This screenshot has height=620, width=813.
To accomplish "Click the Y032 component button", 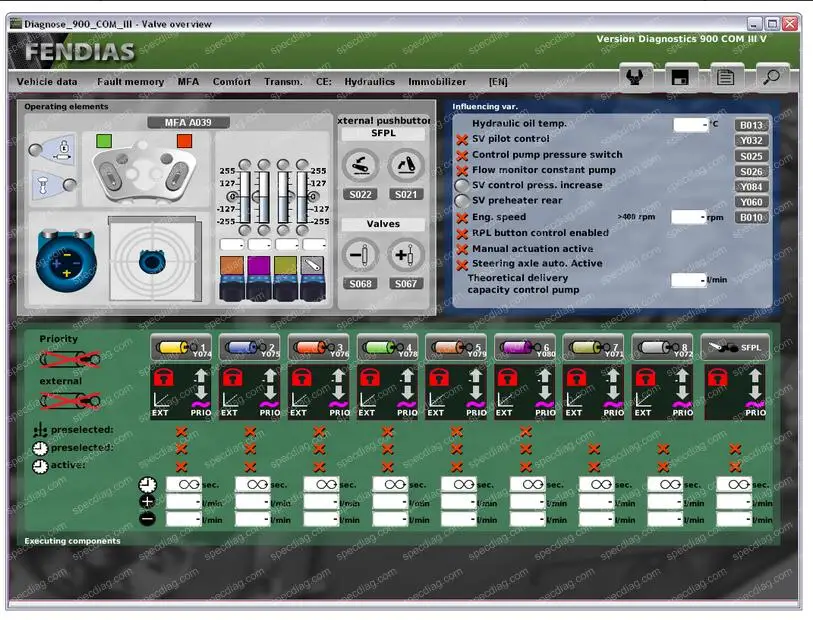I will coord(751,140).
